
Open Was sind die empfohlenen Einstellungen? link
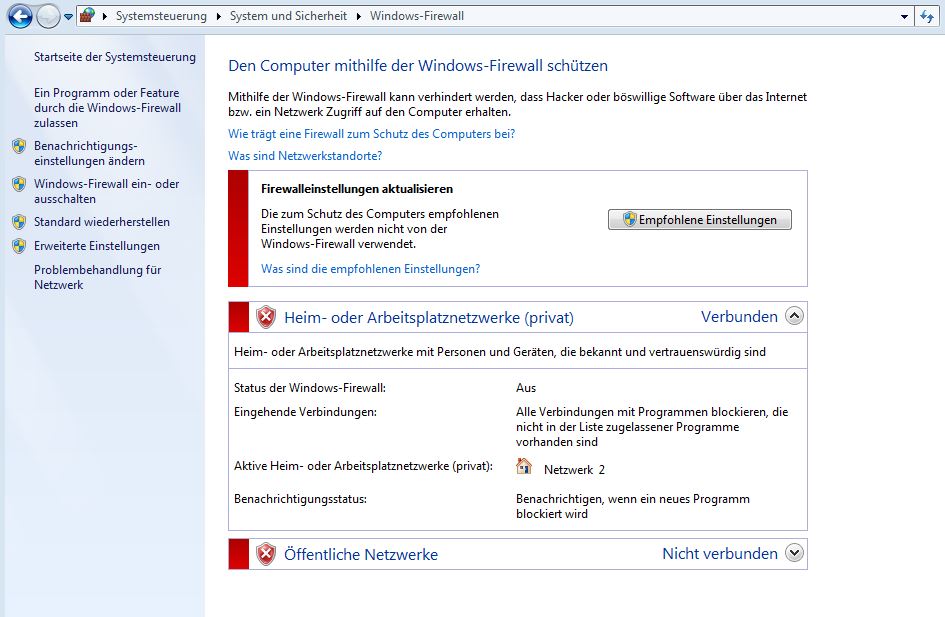click(x=371, y=269)
